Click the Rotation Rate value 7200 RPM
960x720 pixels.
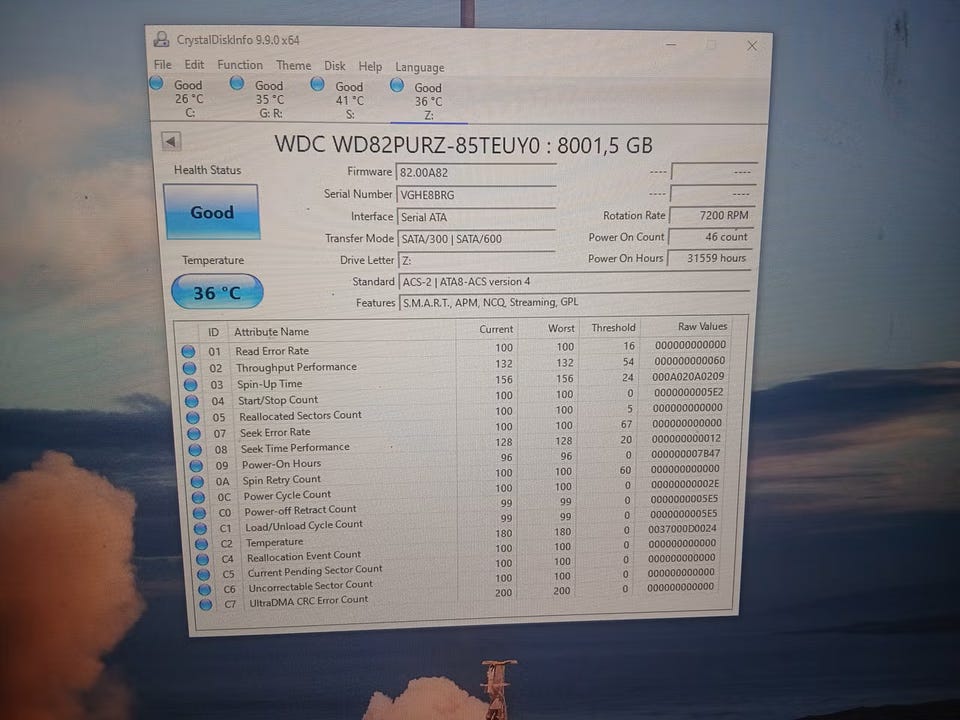(x=711, y=216)
